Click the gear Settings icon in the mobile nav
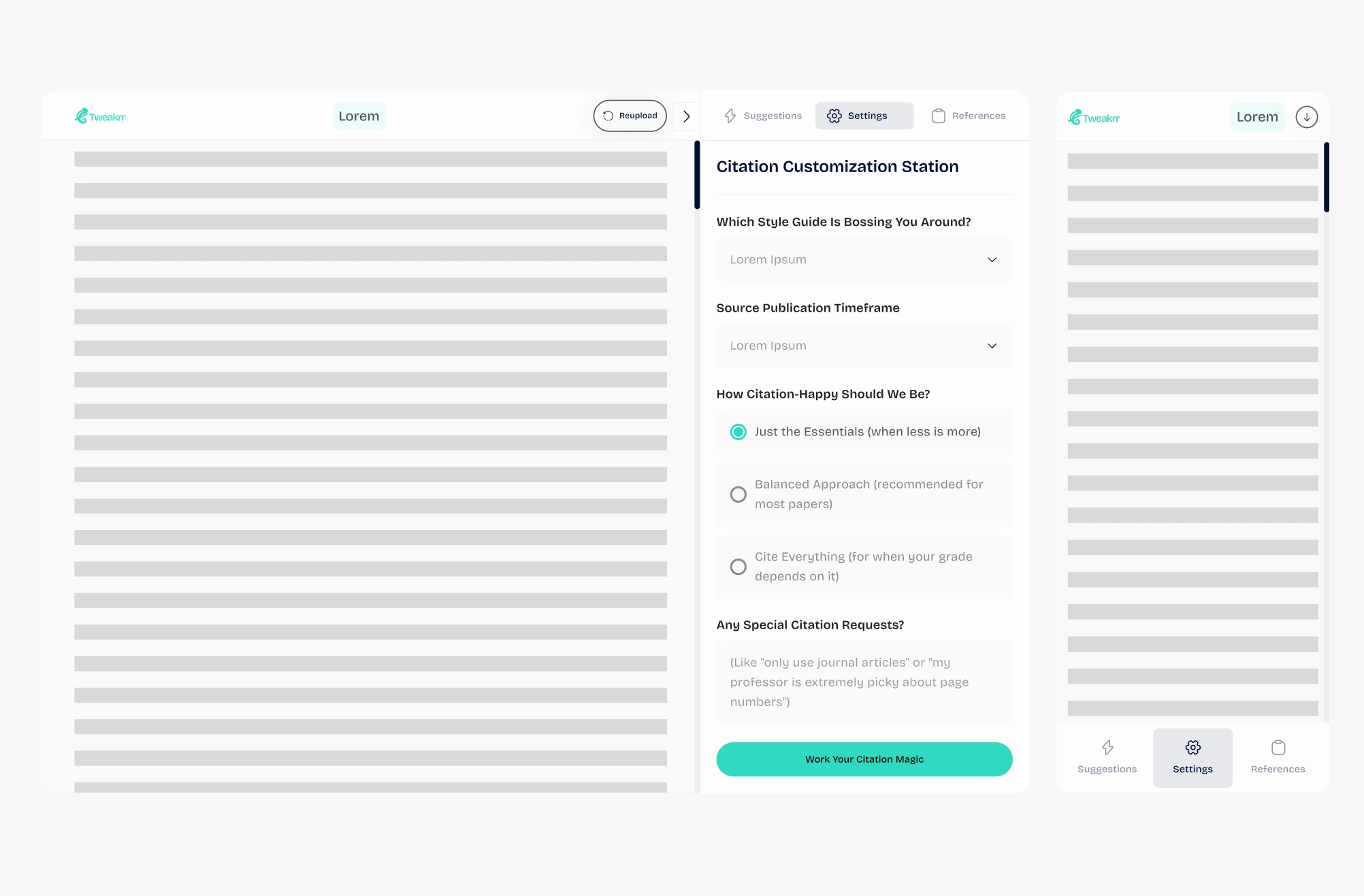 pos(1192,748)
